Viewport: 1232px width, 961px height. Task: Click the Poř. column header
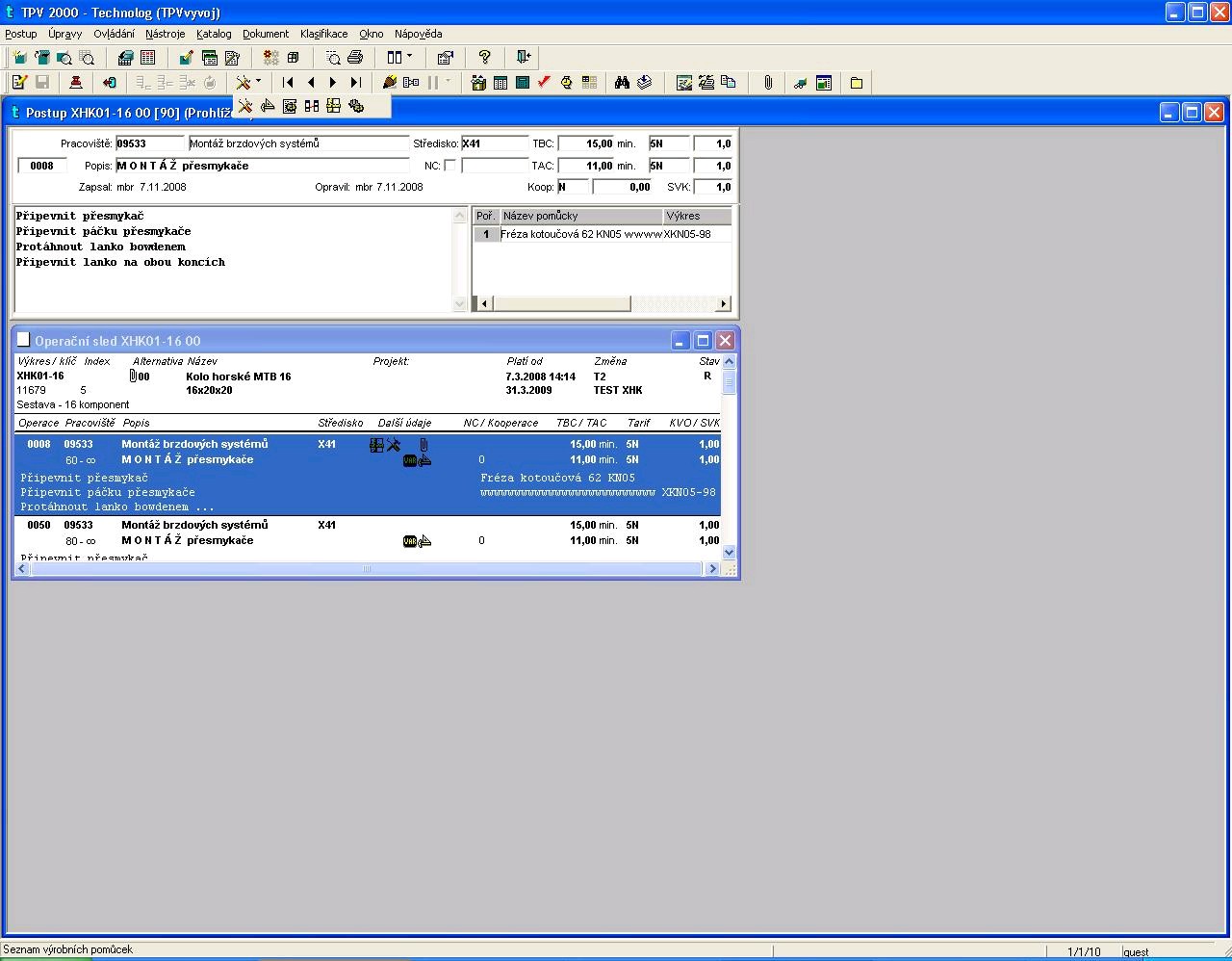(x=486, y=216)
